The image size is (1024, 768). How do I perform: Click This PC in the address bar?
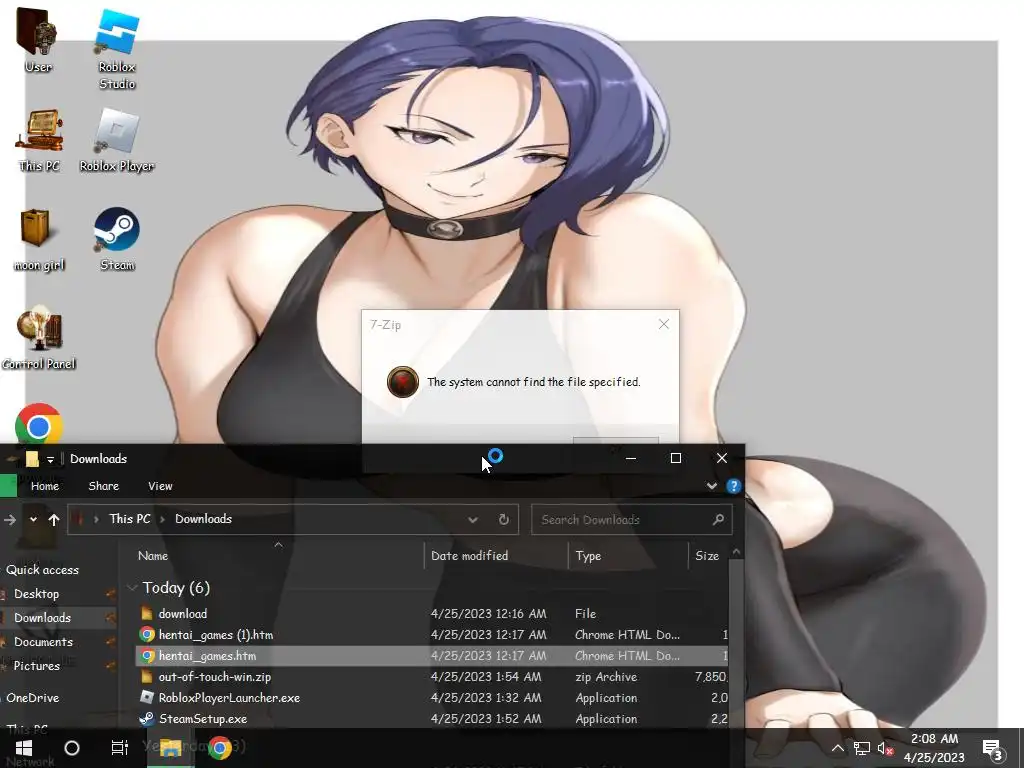coord(129,519)
